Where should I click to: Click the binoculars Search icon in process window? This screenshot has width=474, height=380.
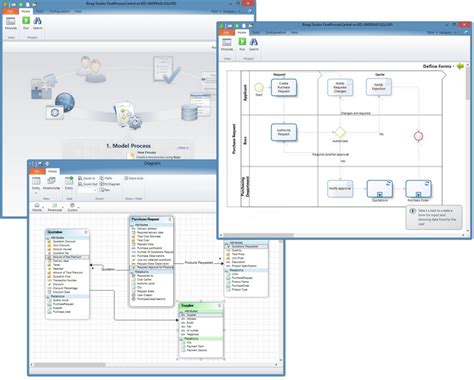[254, 42]
